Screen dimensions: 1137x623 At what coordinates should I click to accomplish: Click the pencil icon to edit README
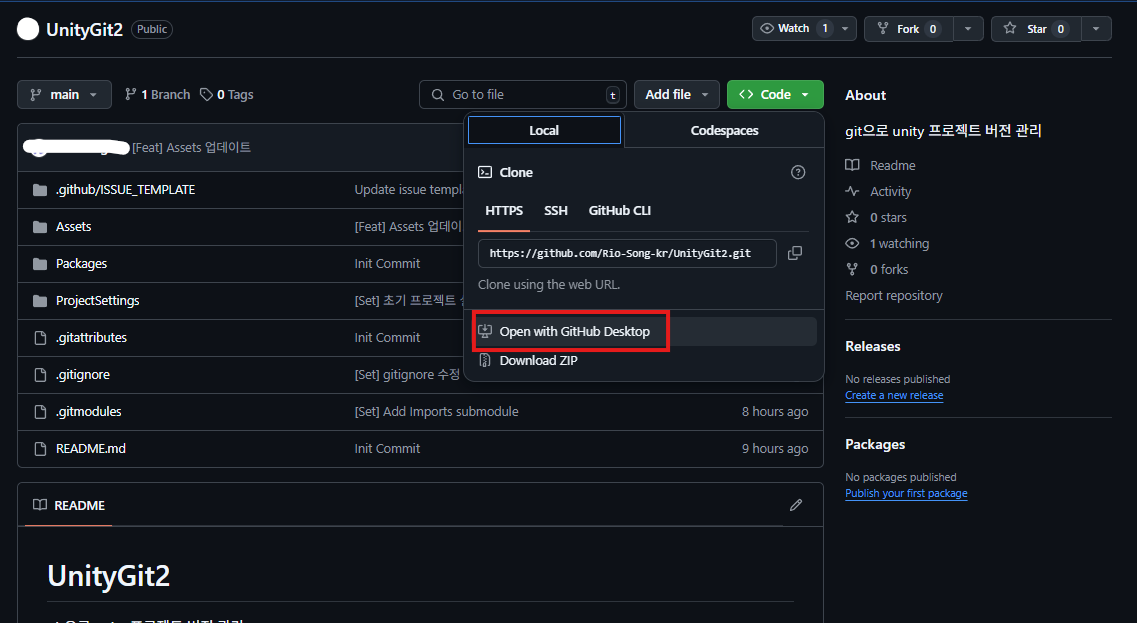[795, 505]
